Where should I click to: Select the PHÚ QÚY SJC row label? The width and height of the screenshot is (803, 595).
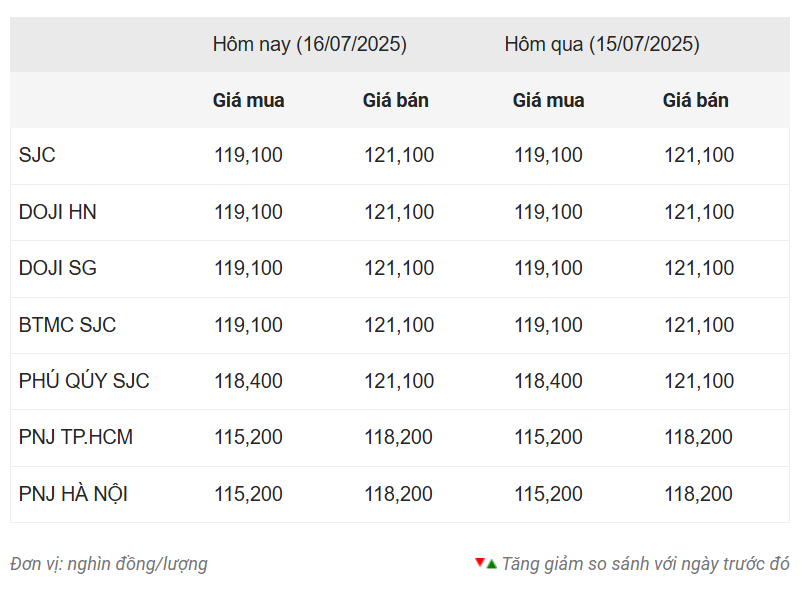tap(84, 381)
